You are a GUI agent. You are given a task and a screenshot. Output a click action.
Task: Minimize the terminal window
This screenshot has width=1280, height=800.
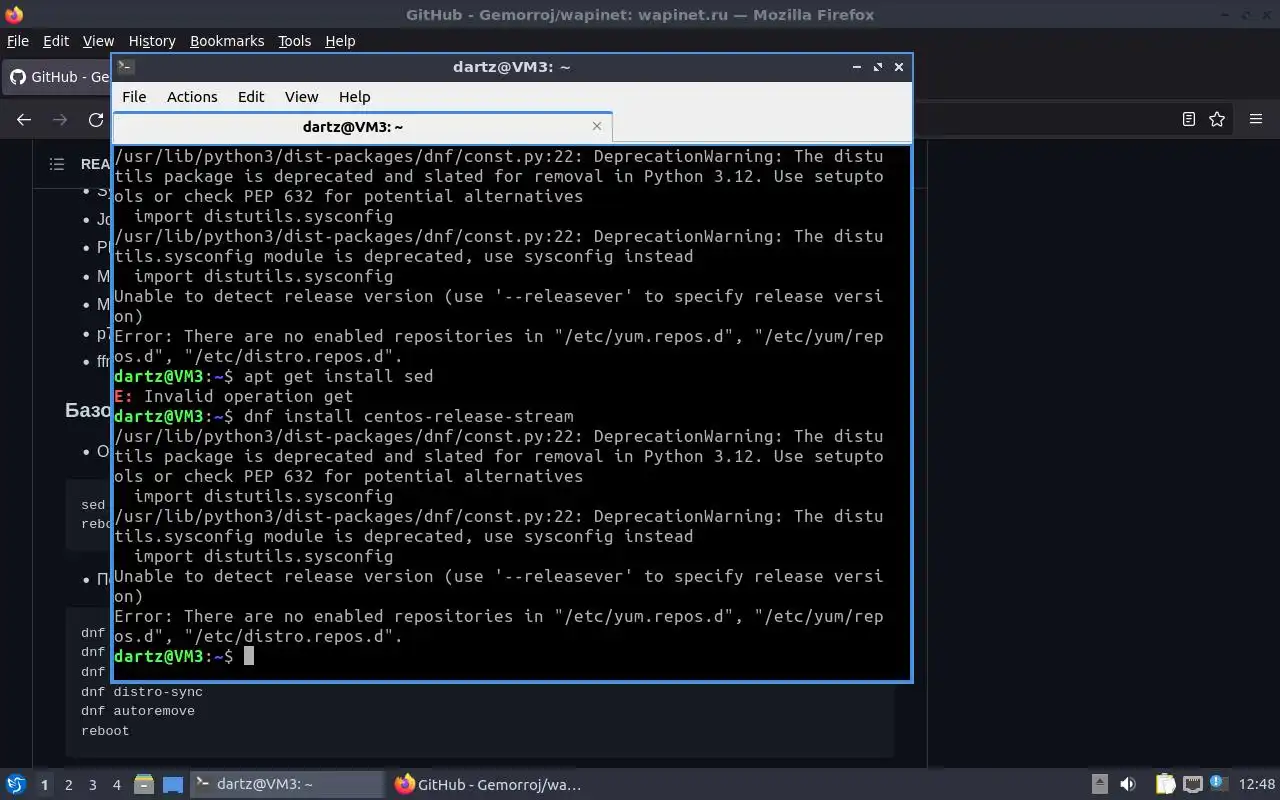(x=857, y=67)
